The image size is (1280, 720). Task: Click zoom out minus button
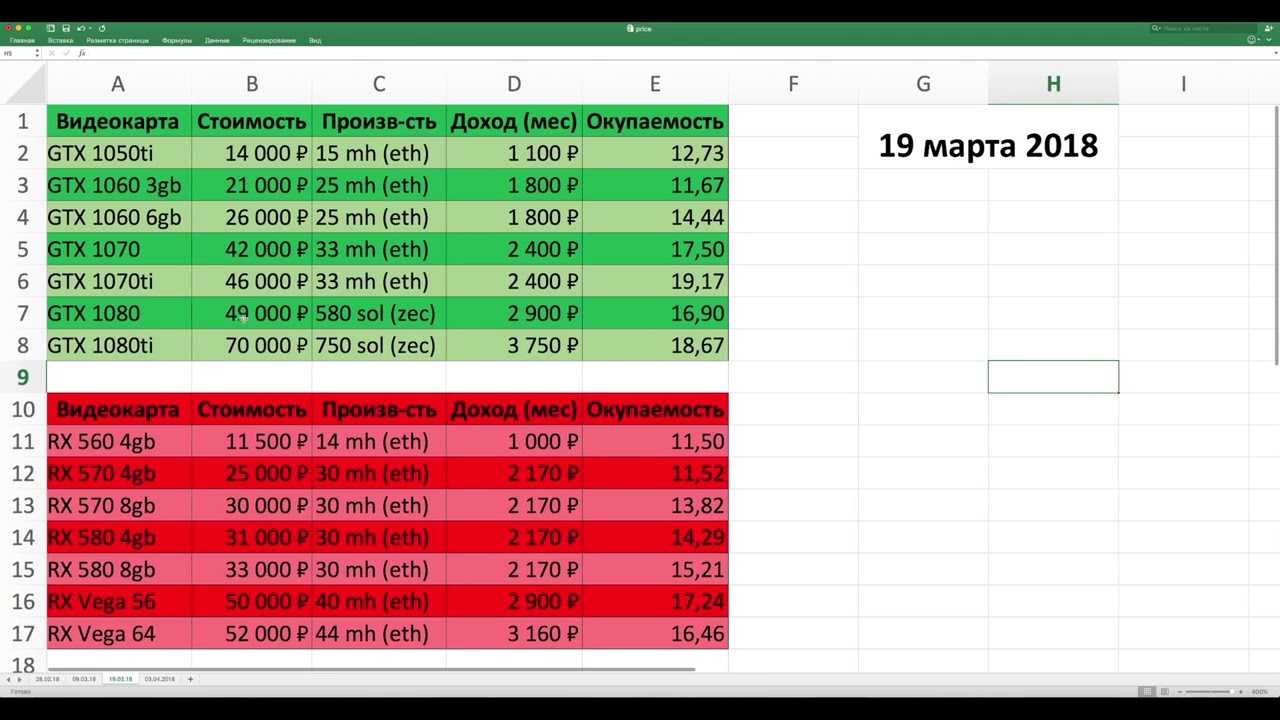(x=1180, y=692)
